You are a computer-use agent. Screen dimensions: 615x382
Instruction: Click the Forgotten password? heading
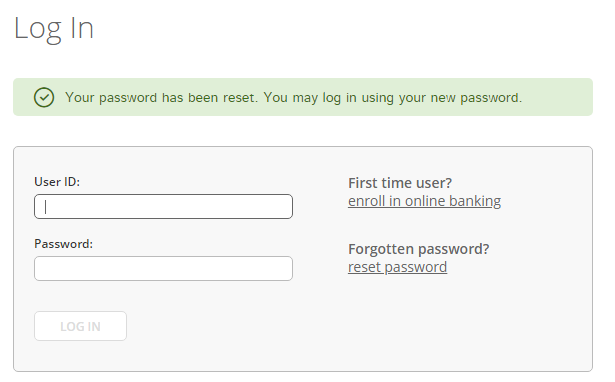point(418,249)
